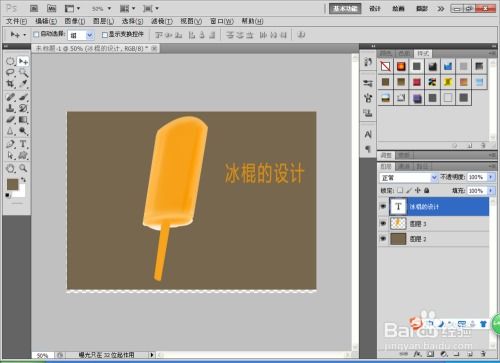Toggle lock image pixels brush icon
Screen dimensions: 500x363
409,191
